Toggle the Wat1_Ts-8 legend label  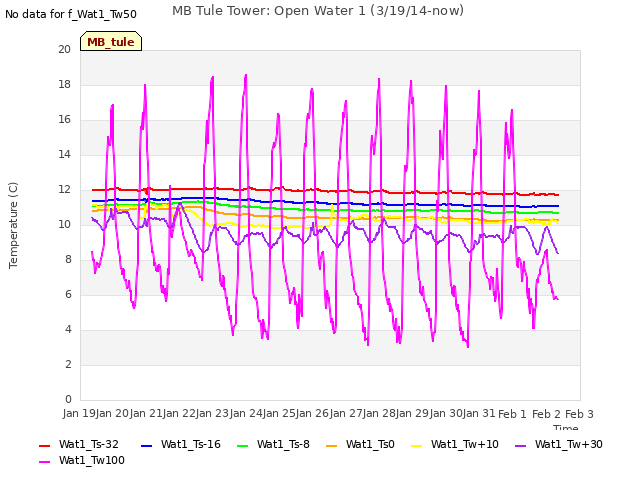click(x=283, y=444)
